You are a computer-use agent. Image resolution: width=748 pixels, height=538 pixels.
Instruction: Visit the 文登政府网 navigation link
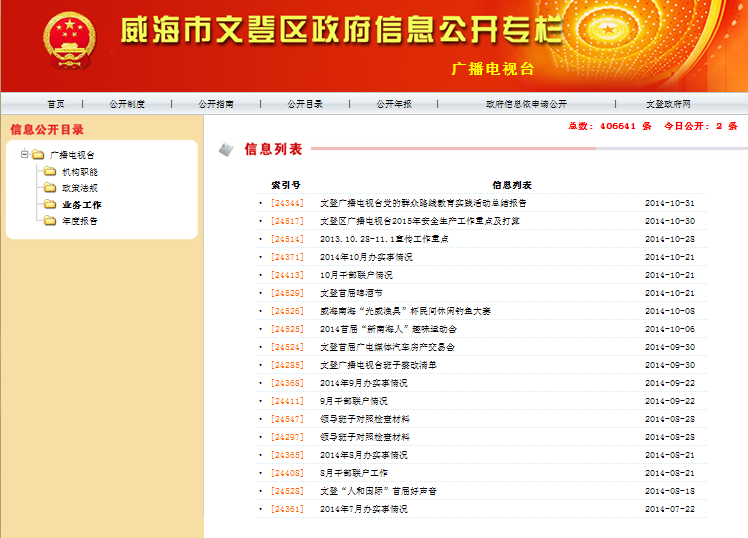point(668,104)
